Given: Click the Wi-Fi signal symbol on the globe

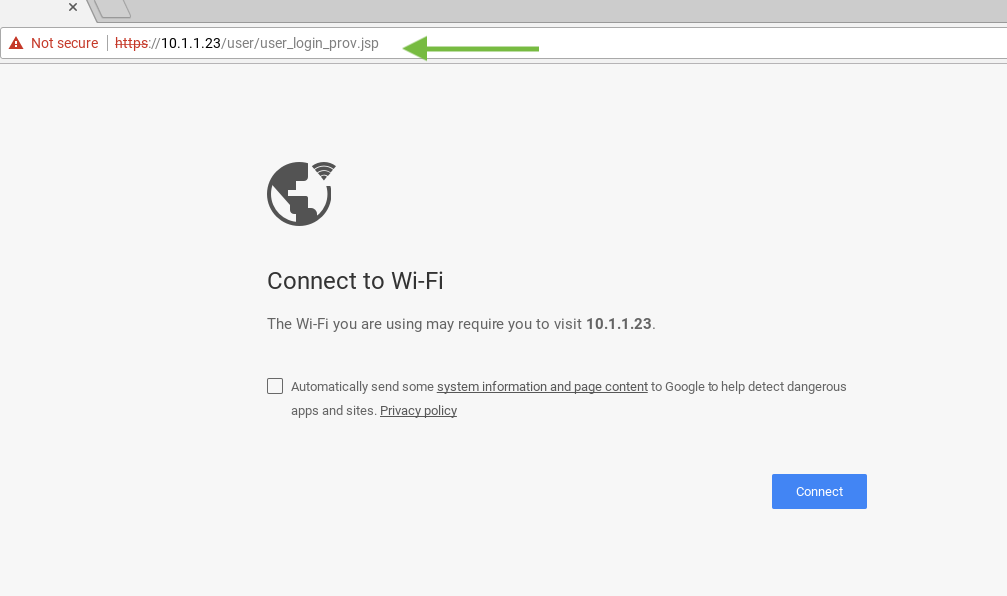Looking at the screenshot, I should (323, 170).
